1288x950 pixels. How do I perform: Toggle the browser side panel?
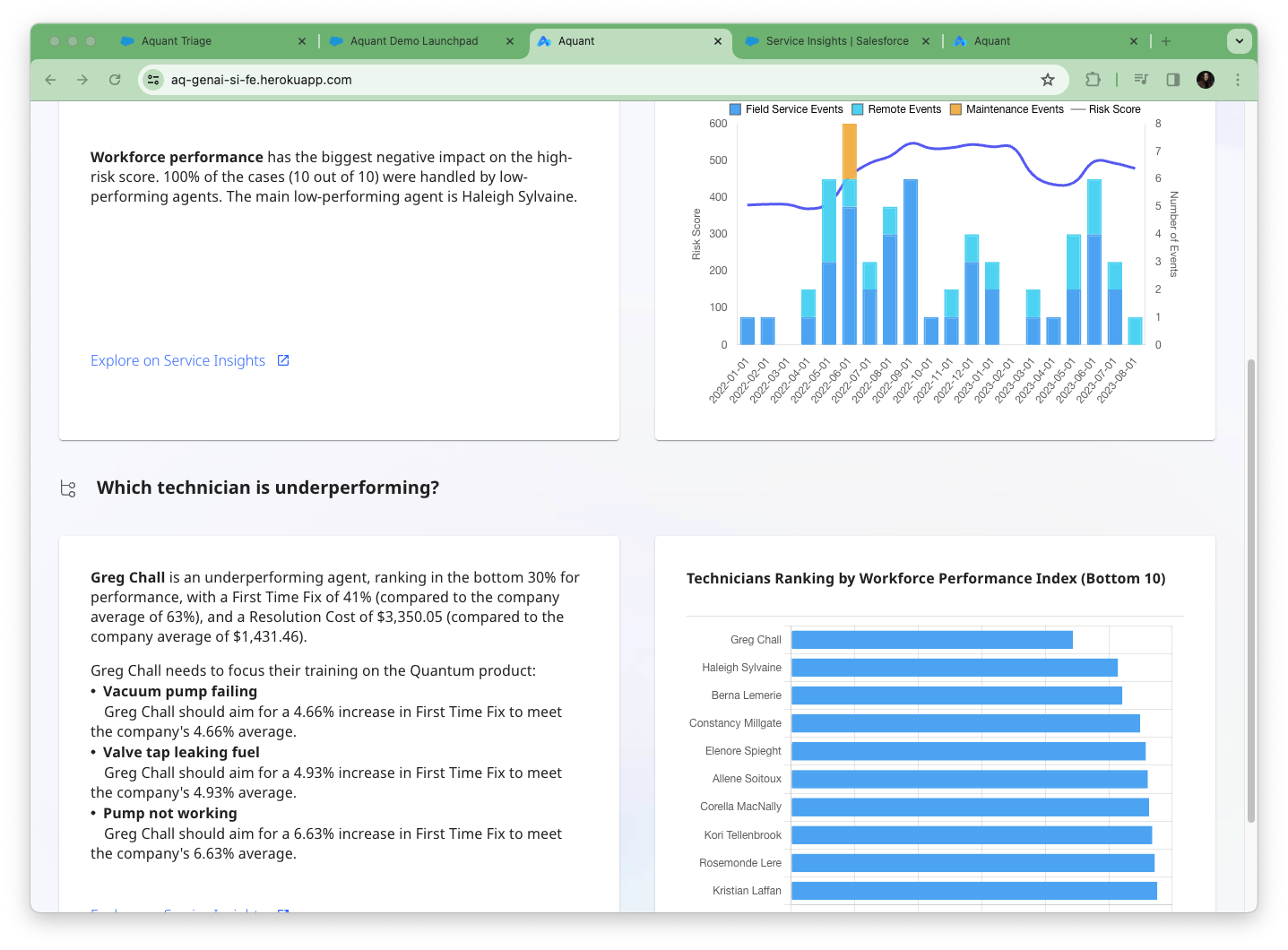pos(1173,80)
